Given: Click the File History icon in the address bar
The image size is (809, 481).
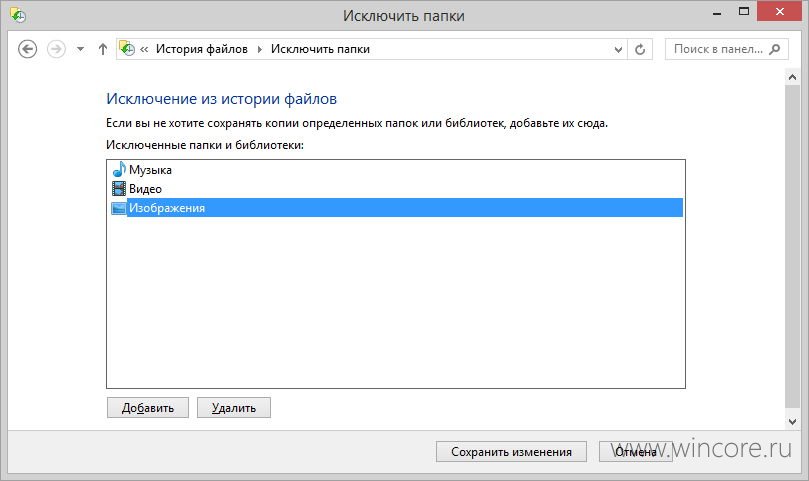Looking at the screenshot, I should point(127,49).
